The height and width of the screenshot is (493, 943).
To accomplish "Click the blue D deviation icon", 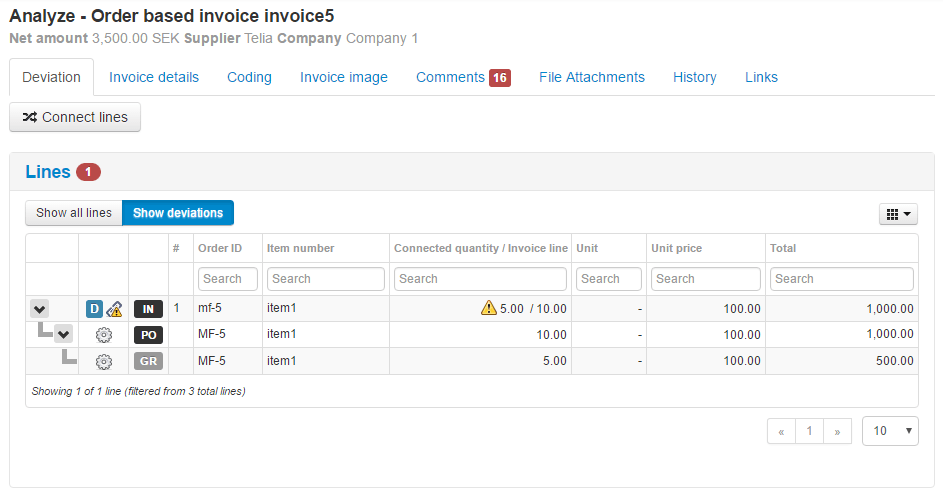I will [x=94, y=309].
